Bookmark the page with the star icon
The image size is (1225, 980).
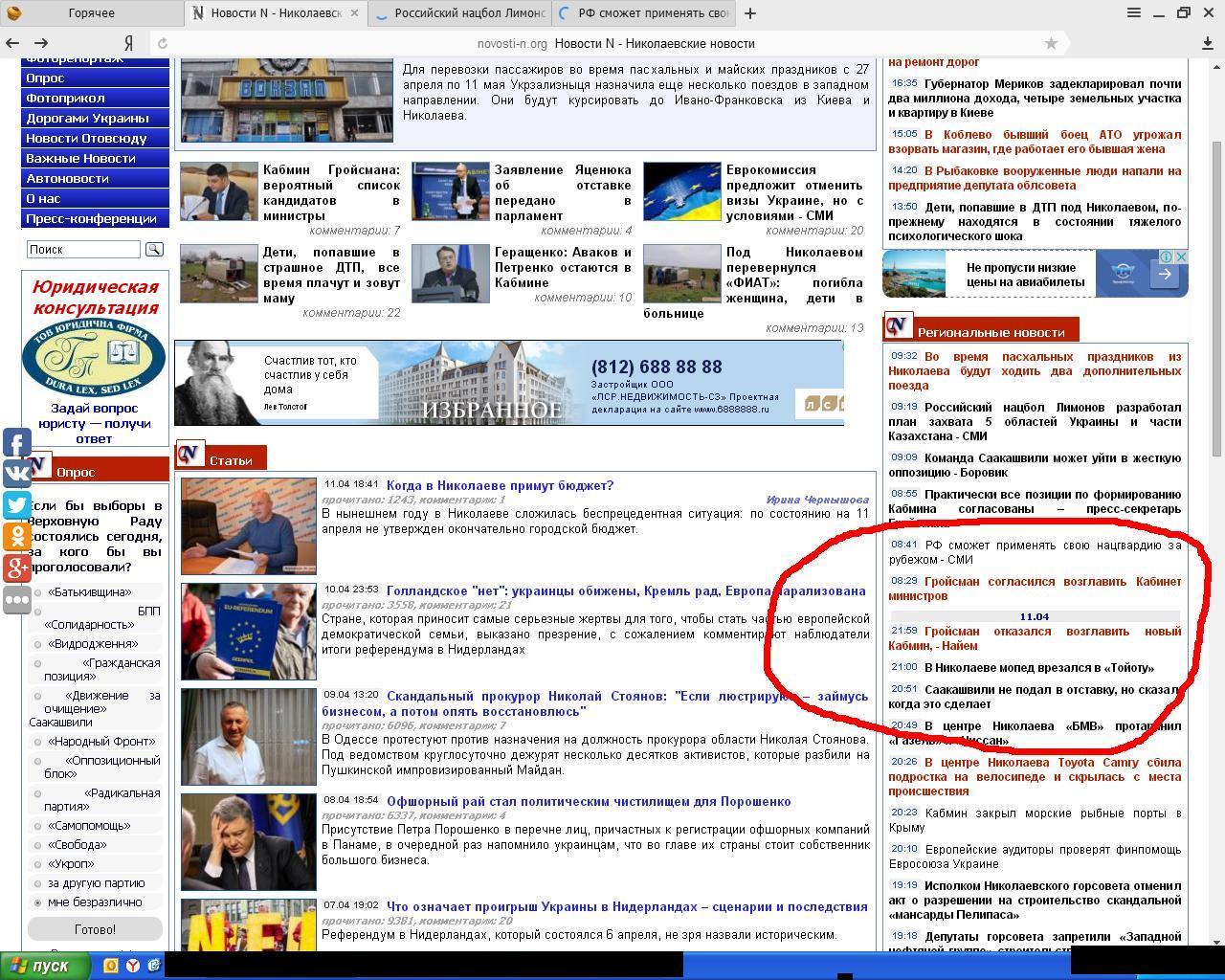tap(1051, 43)
